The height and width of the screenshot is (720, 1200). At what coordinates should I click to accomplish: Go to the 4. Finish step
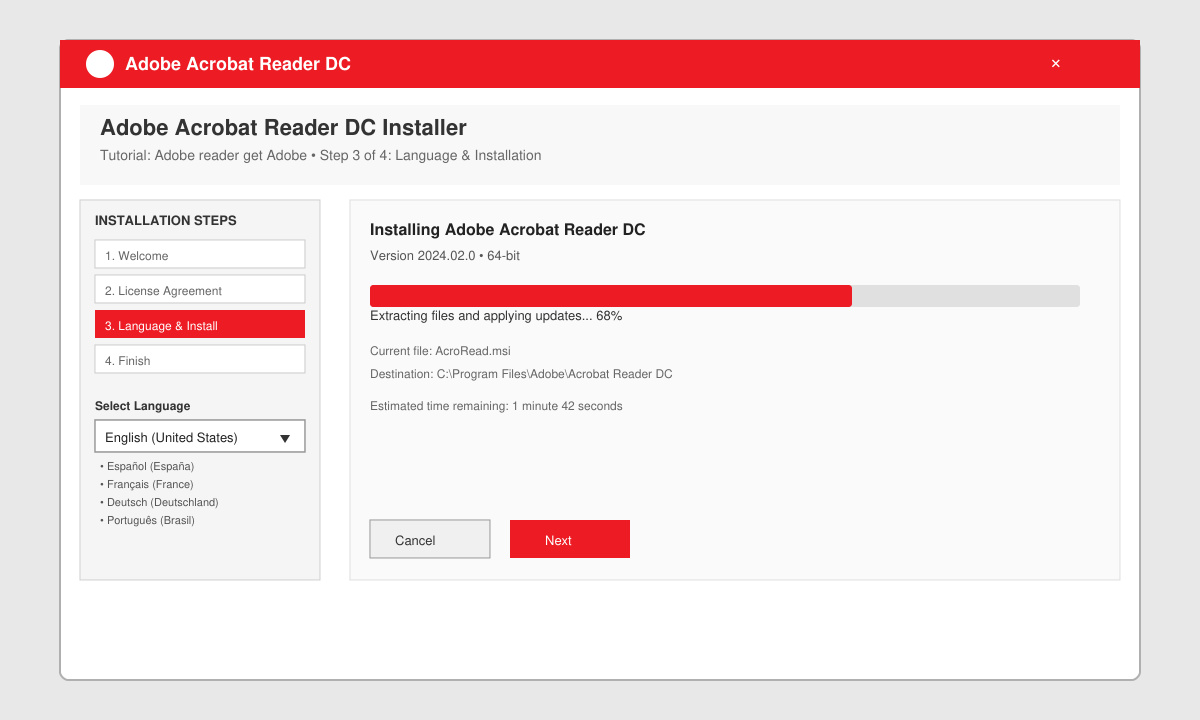200,359
